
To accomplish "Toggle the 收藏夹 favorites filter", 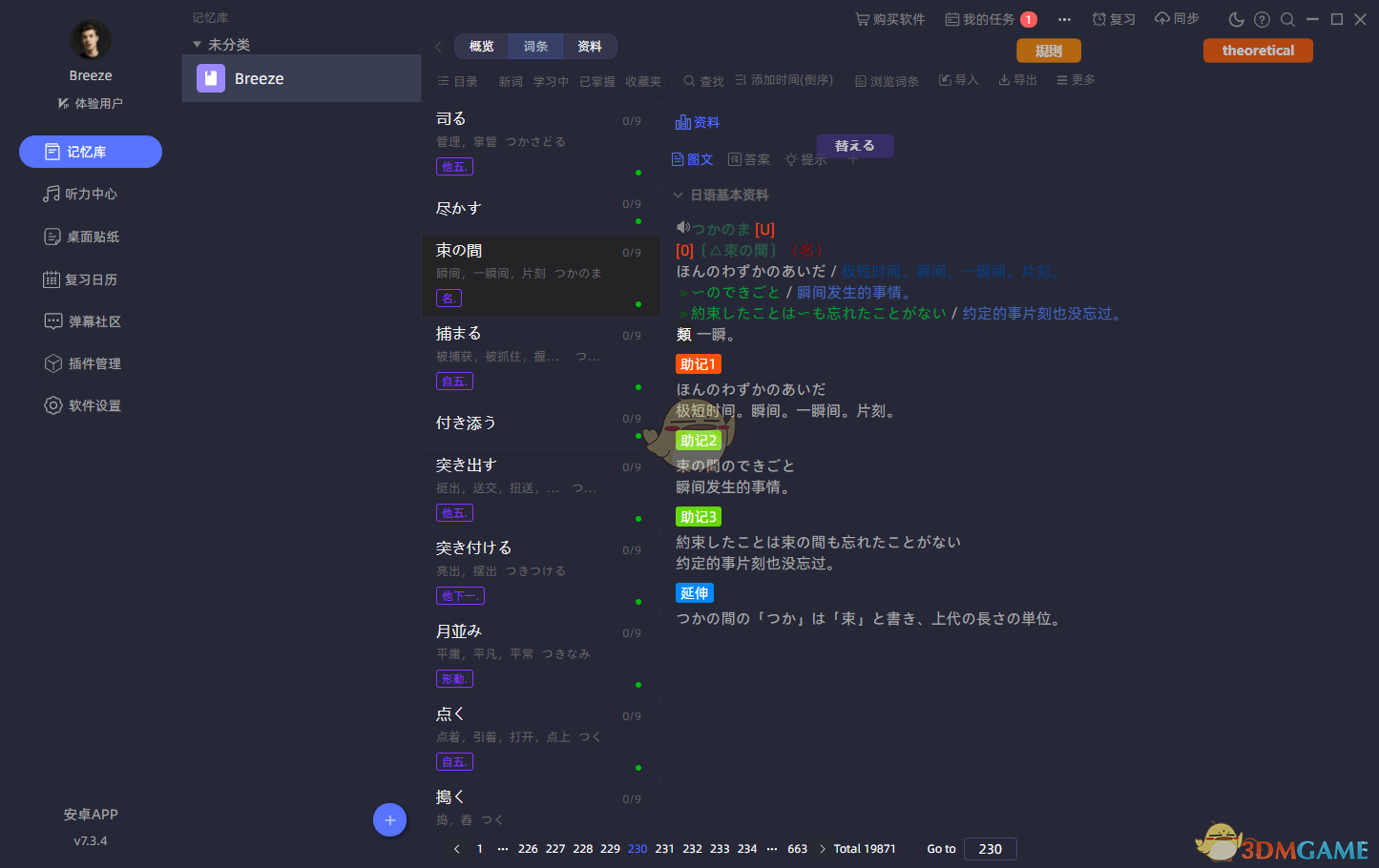I will [x=643, y=81].
